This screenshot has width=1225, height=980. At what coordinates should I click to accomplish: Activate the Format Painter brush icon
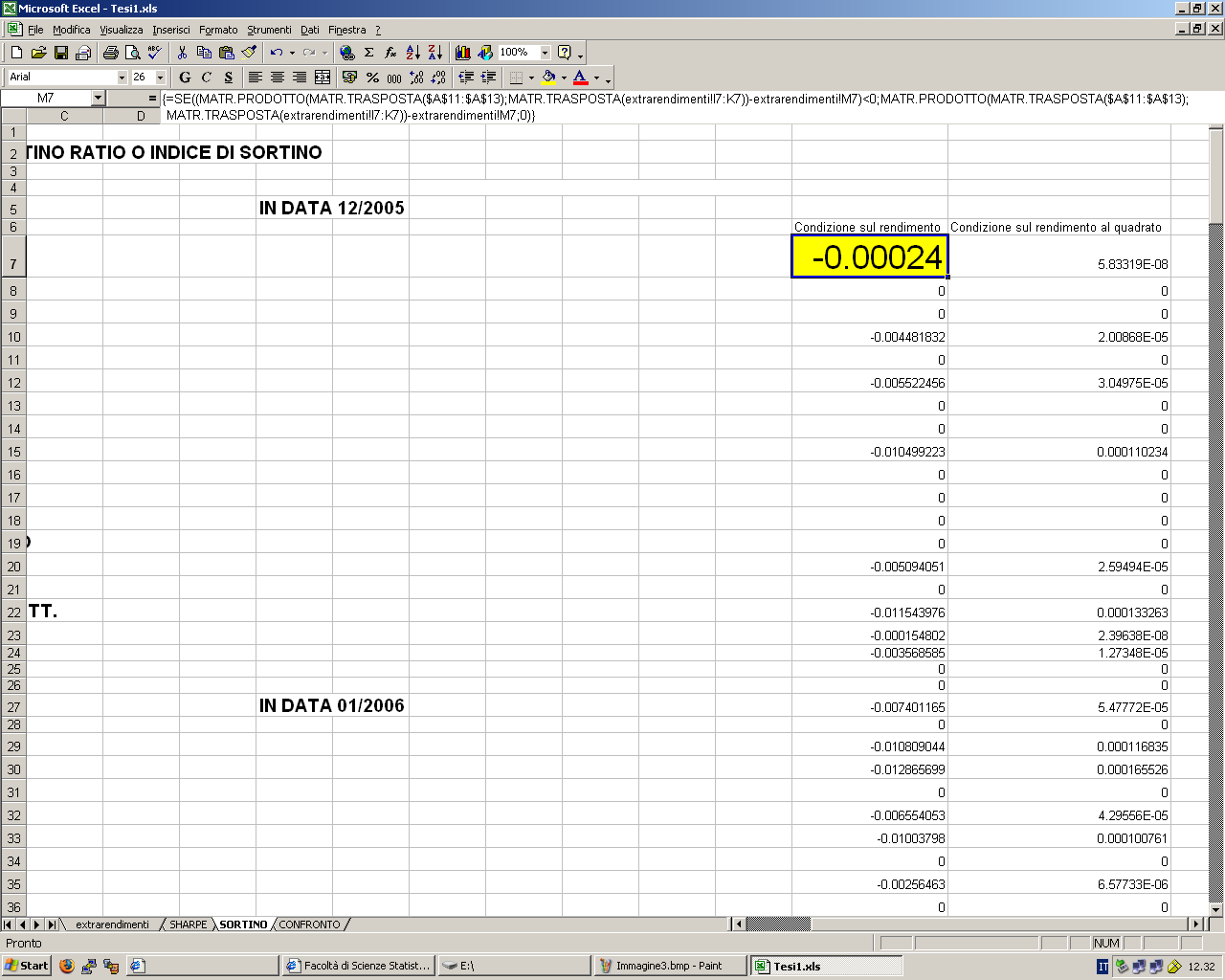click(x=249, y=53)
